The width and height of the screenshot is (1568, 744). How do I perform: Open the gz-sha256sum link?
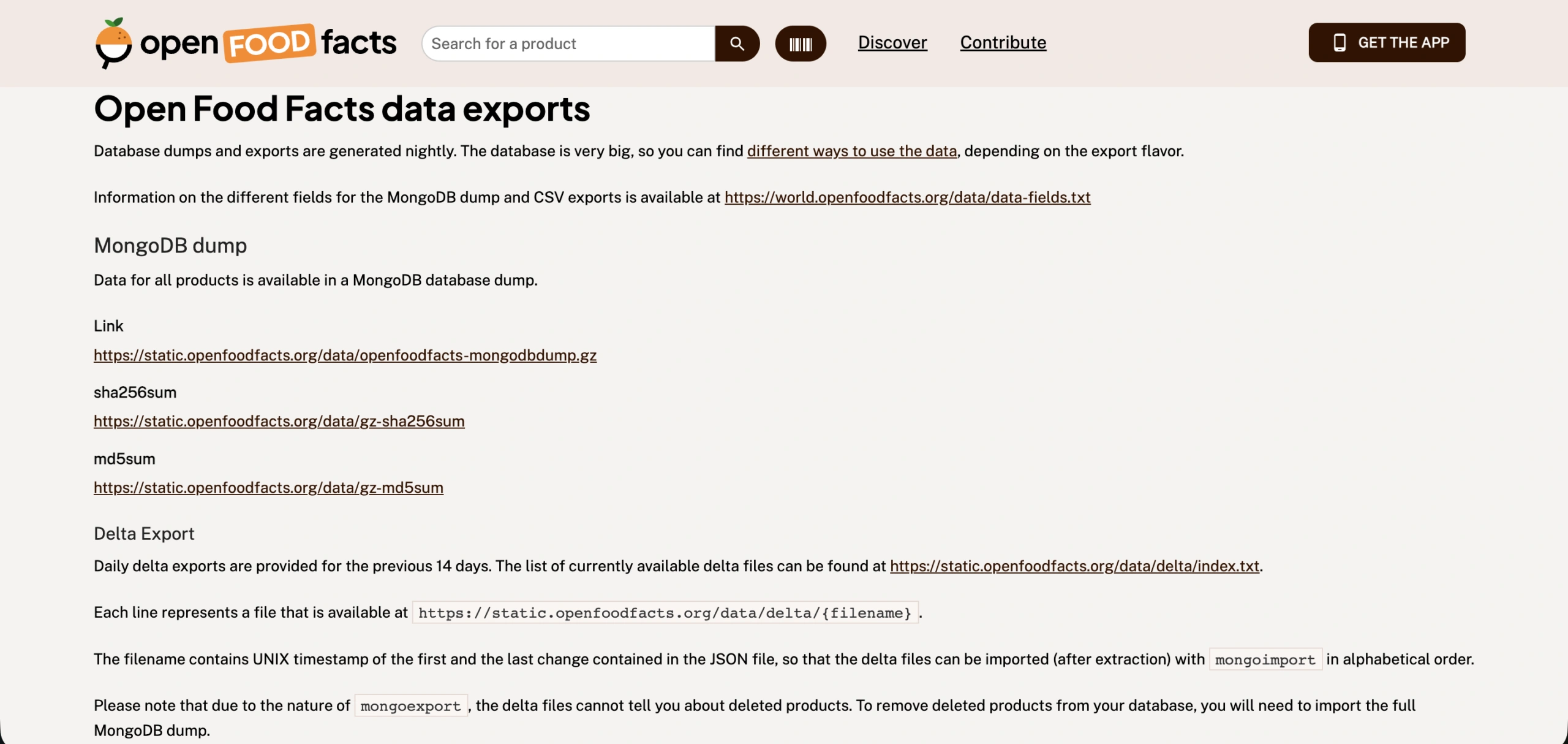[x=279, y=421]
